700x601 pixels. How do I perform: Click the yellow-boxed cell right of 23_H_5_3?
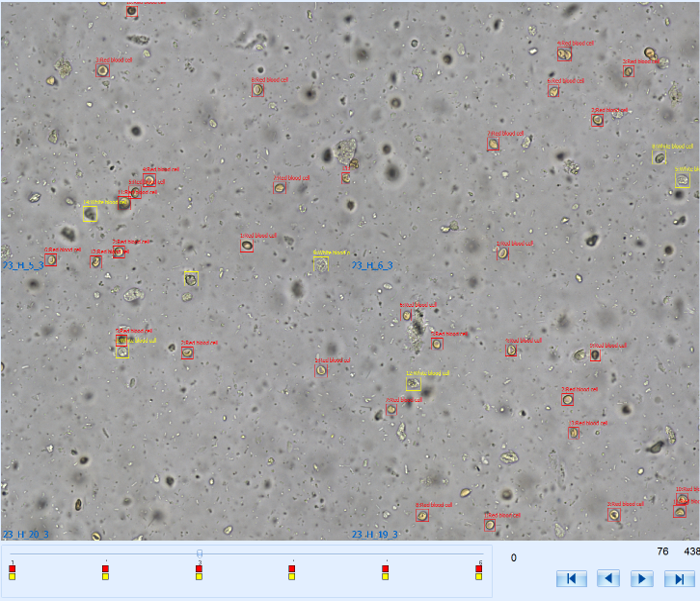click(191, 278)
